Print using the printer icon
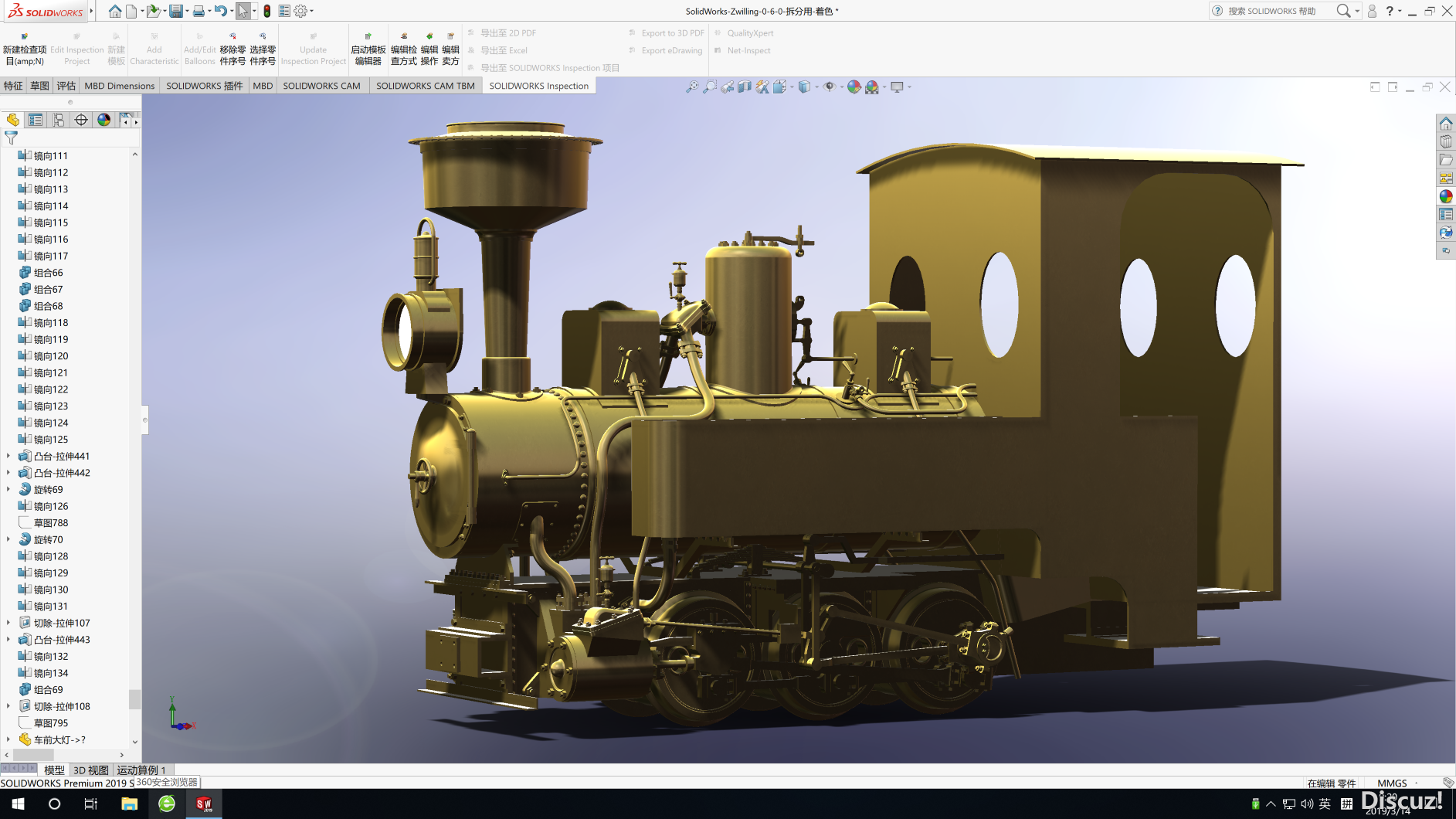The image size is (1456, 819). click(x=199, y=11)
